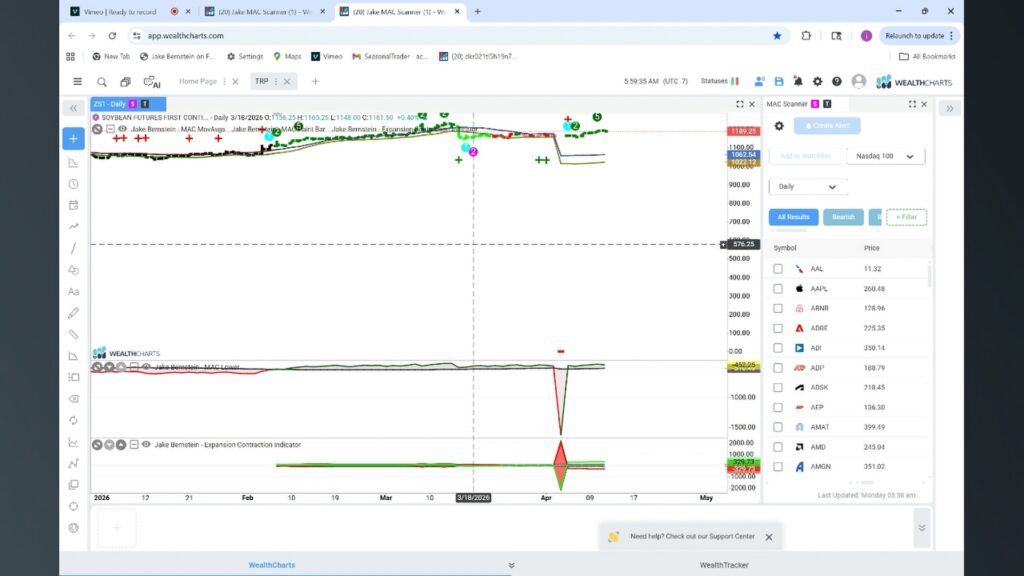Open the Daily timeframe dropdown
Viewport: 1024px width, 576px height.
(807, 186)
